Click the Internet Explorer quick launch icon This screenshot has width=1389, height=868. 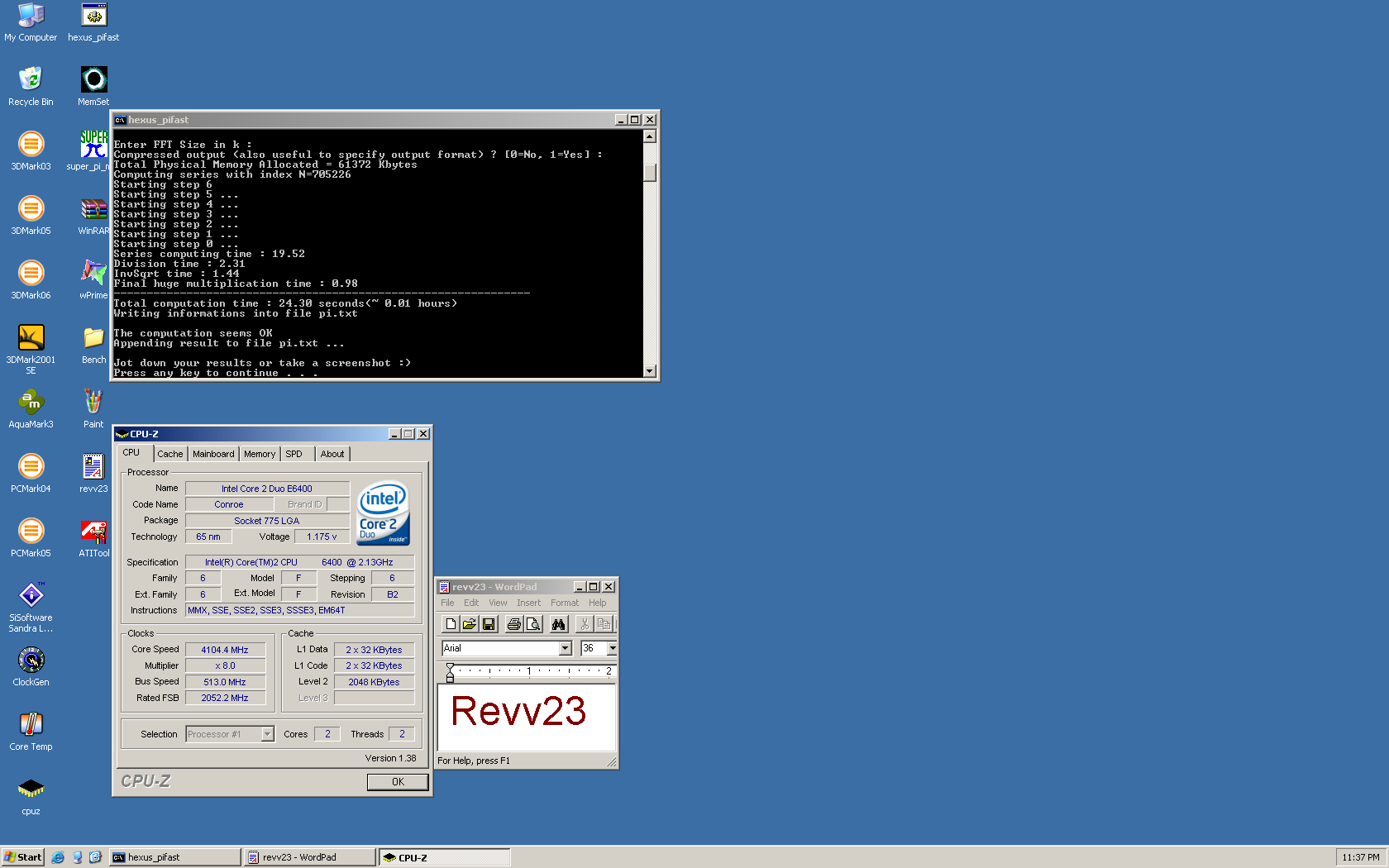click(58, 857)
